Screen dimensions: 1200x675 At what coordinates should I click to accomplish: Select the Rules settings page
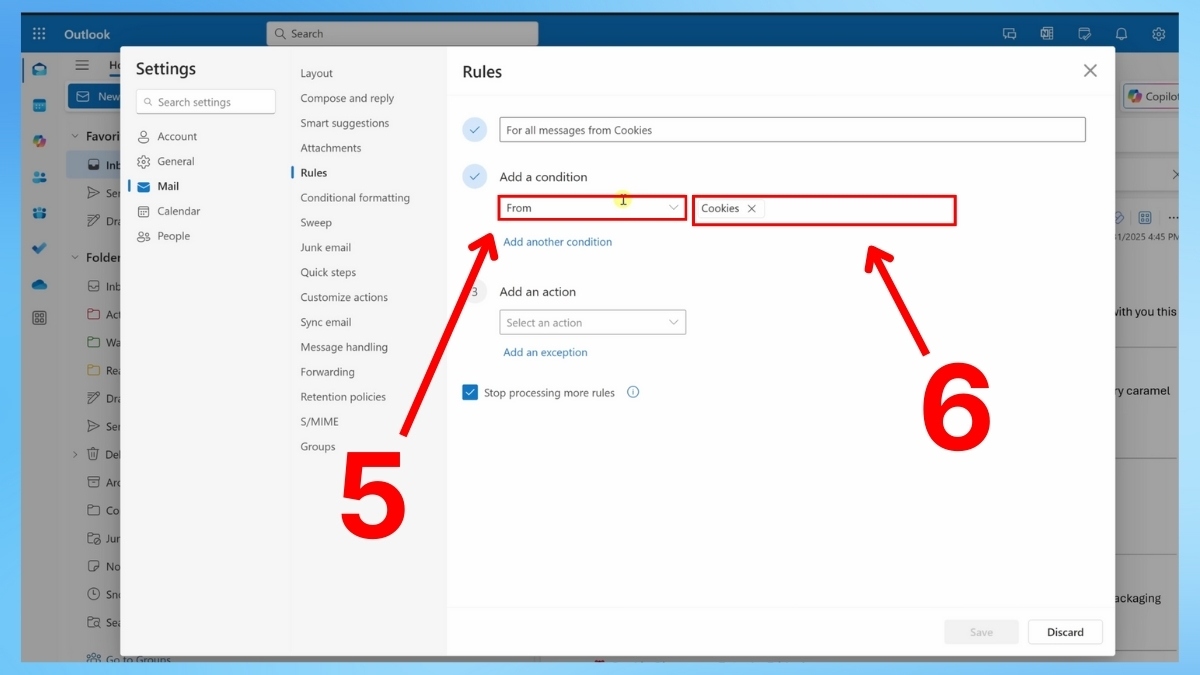[313, 173]
